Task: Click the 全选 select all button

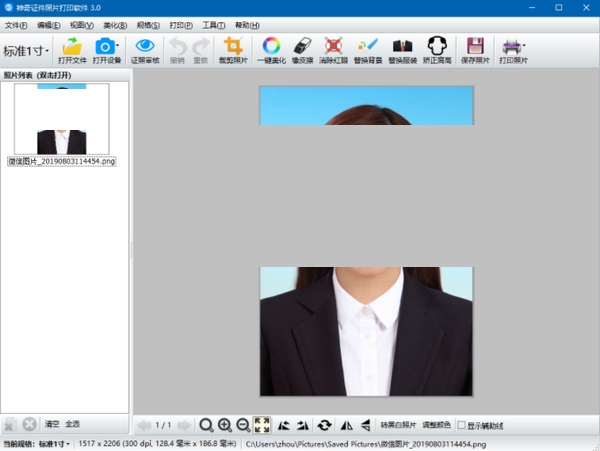Action: tap(73, 425)
